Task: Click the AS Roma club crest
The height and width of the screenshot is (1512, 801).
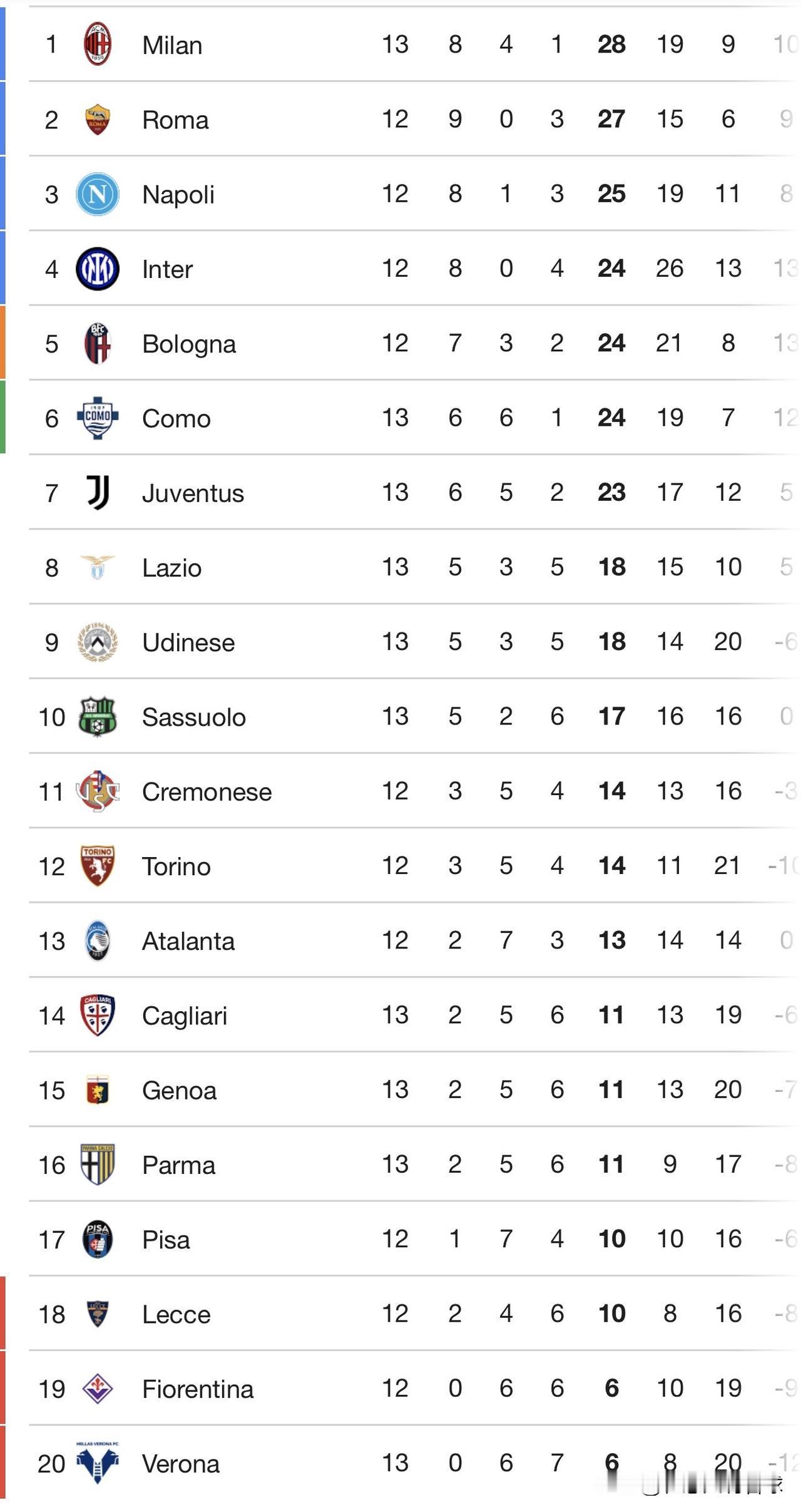Action: tap(97, 119)
